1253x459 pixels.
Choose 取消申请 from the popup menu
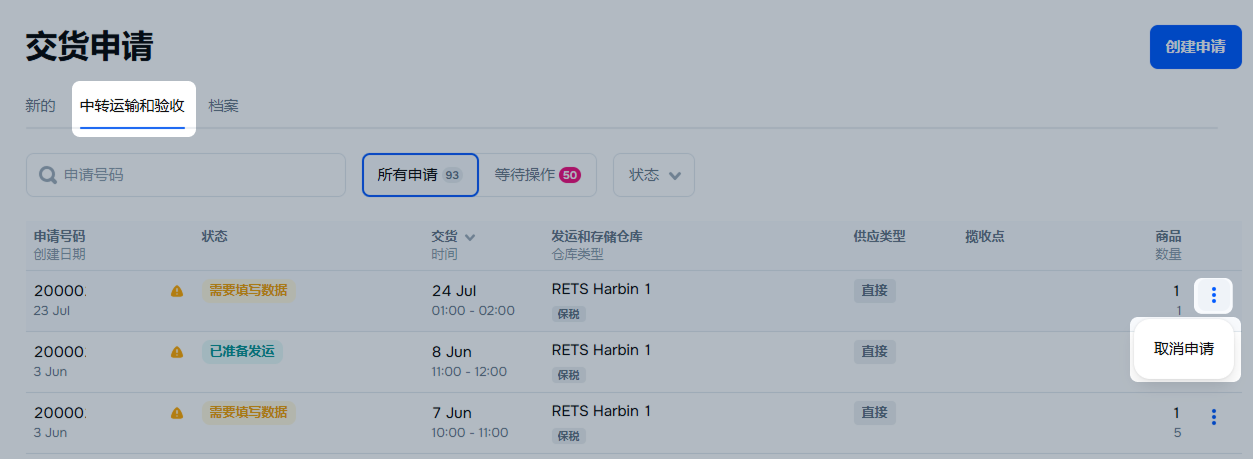point(1184,349)
